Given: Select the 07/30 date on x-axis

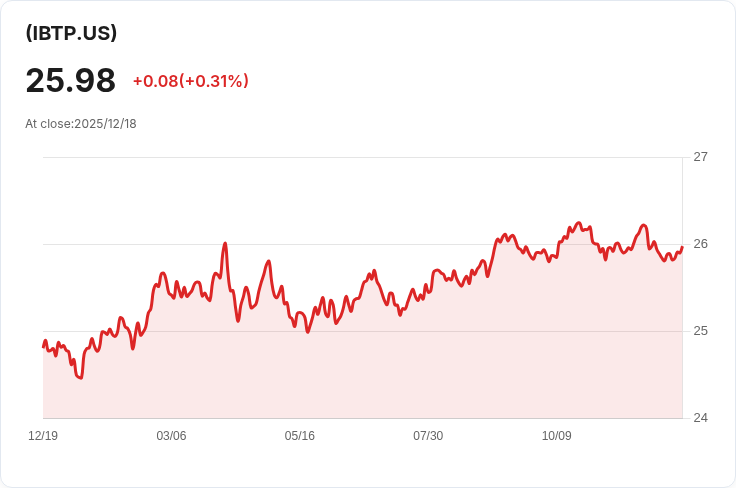Looking at the screenshot, I should click(428, 436).
